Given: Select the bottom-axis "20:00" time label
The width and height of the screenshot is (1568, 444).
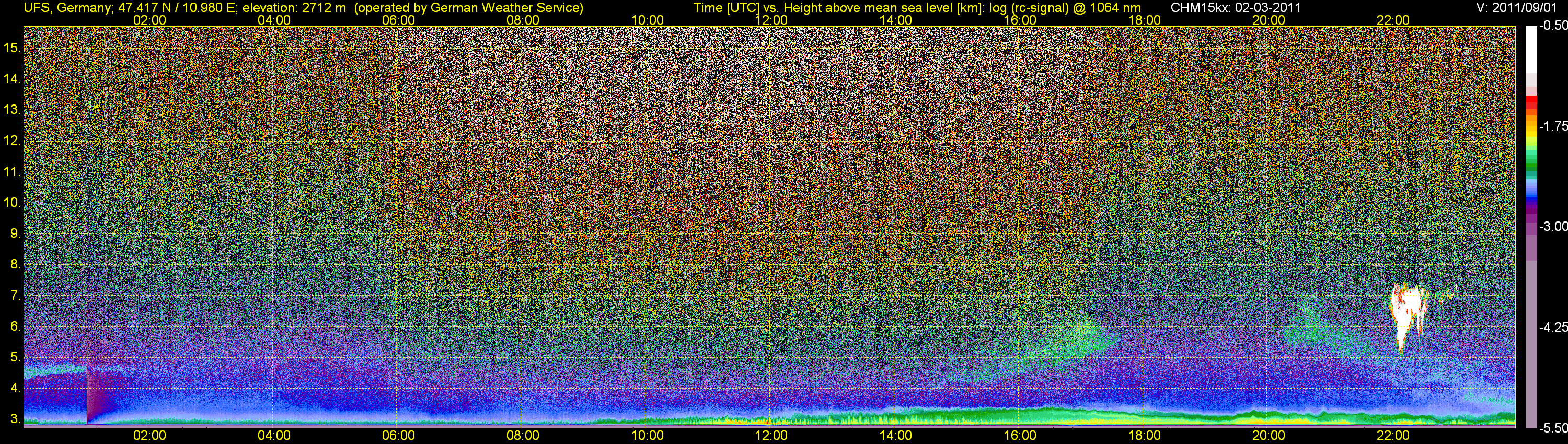Looking at the screenshot, I should tap(1269, 436).
